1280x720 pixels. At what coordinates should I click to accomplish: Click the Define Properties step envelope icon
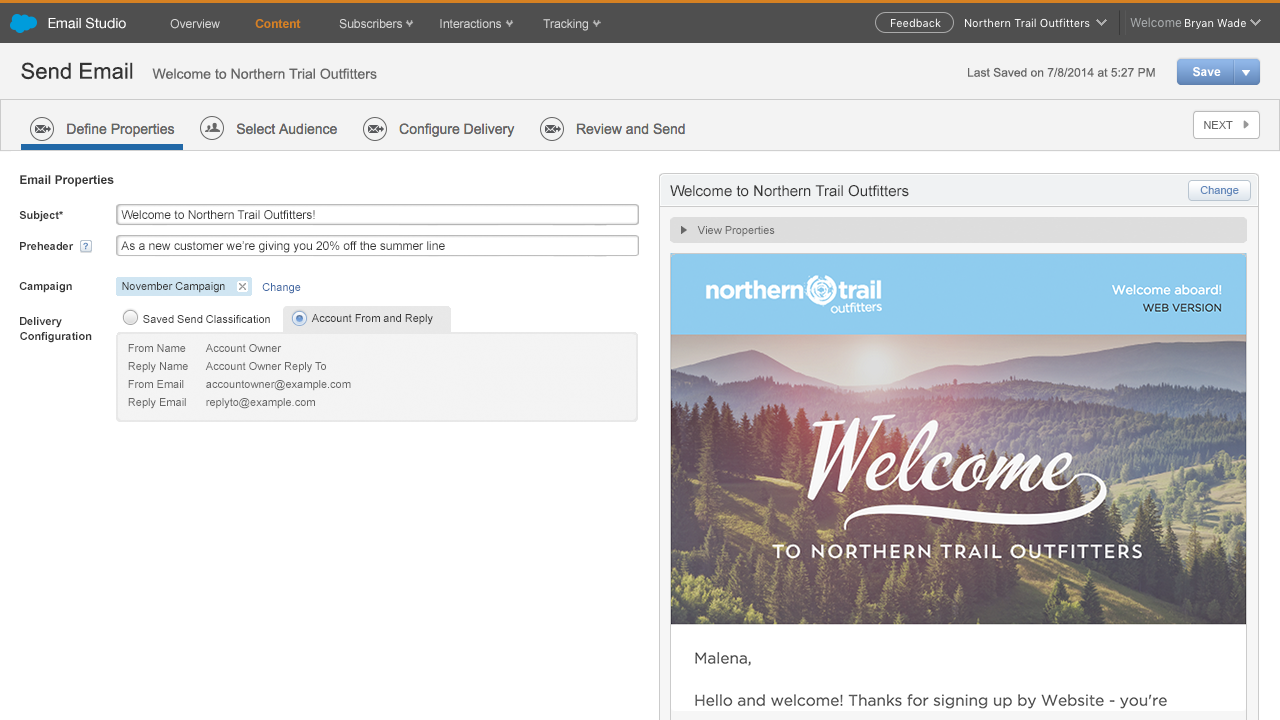point(42,129)
